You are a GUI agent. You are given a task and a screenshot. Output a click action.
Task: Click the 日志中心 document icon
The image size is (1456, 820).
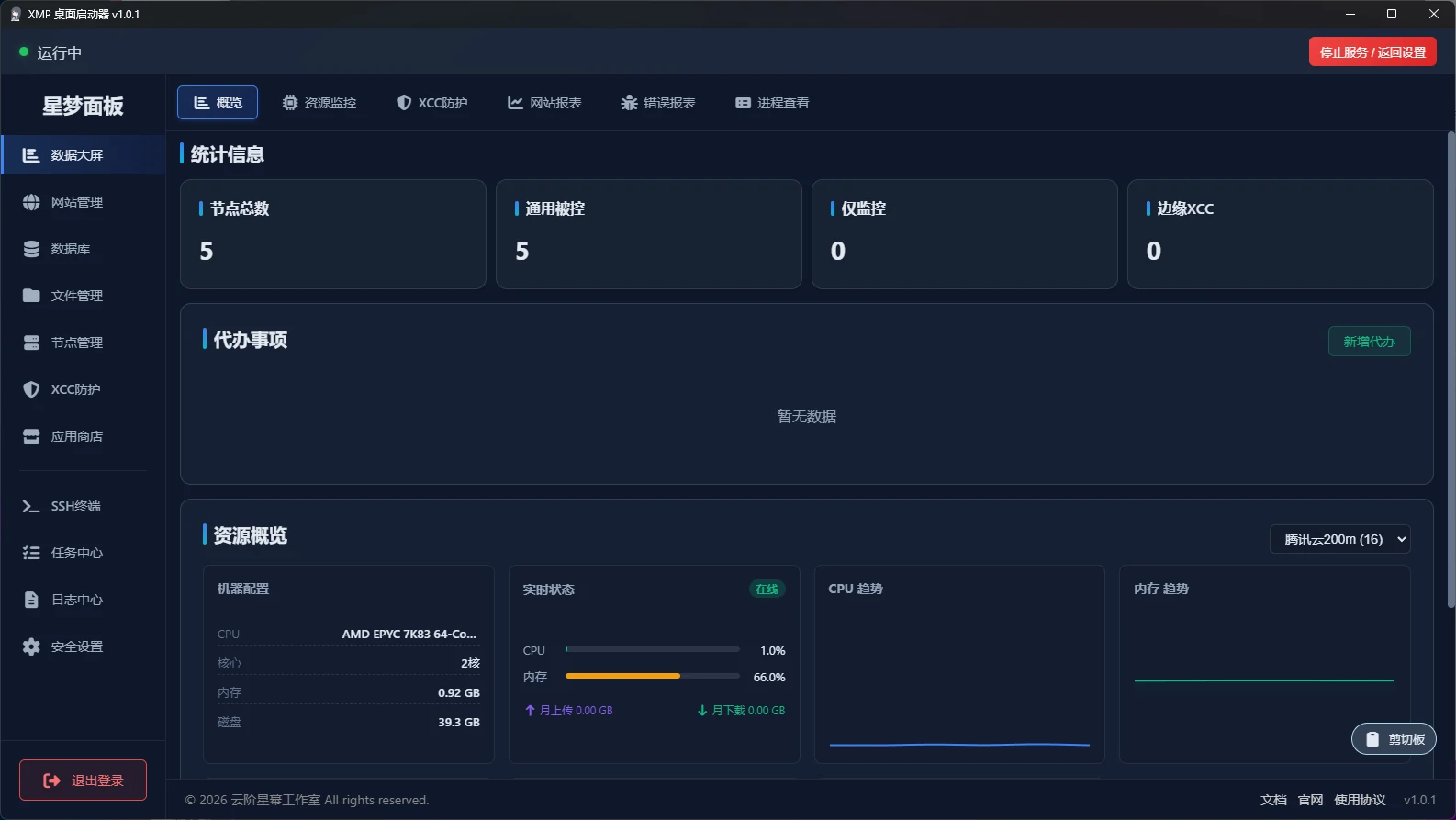(31, 600)
